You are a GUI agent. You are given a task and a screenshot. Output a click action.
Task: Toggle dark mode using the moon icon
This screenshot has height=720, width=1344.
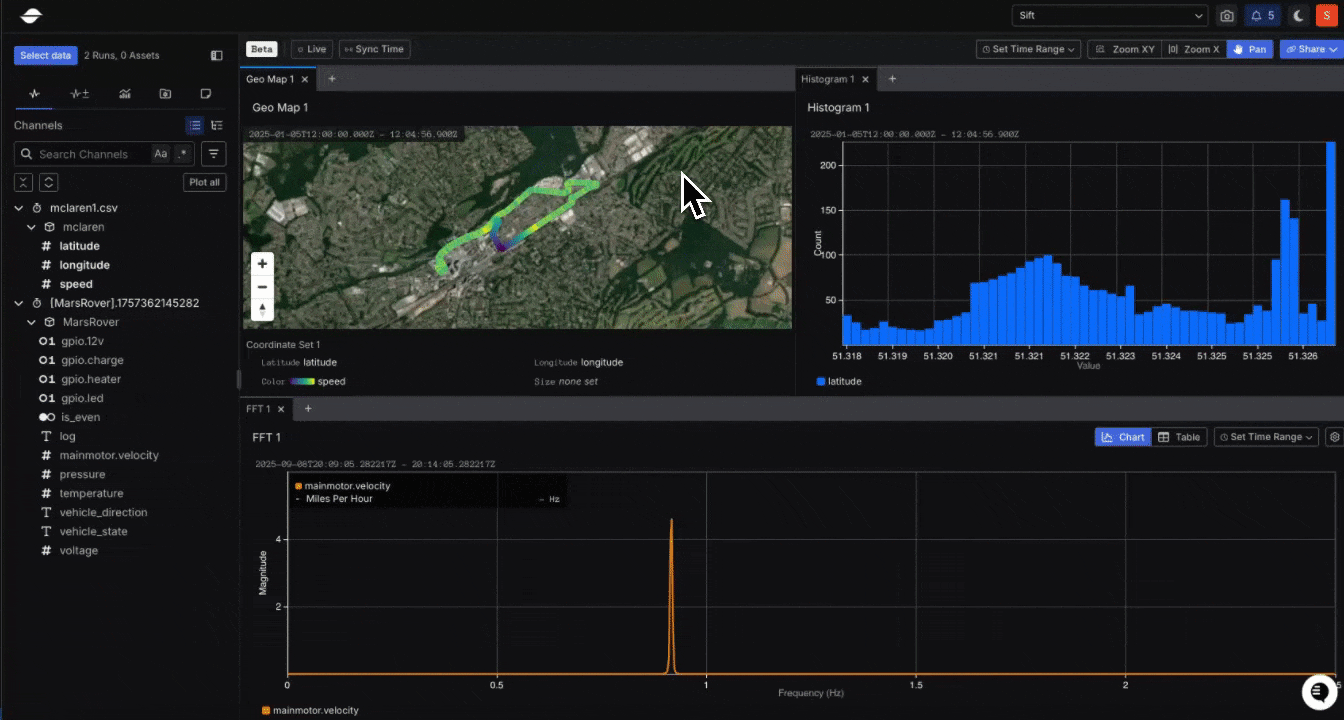1298,16
